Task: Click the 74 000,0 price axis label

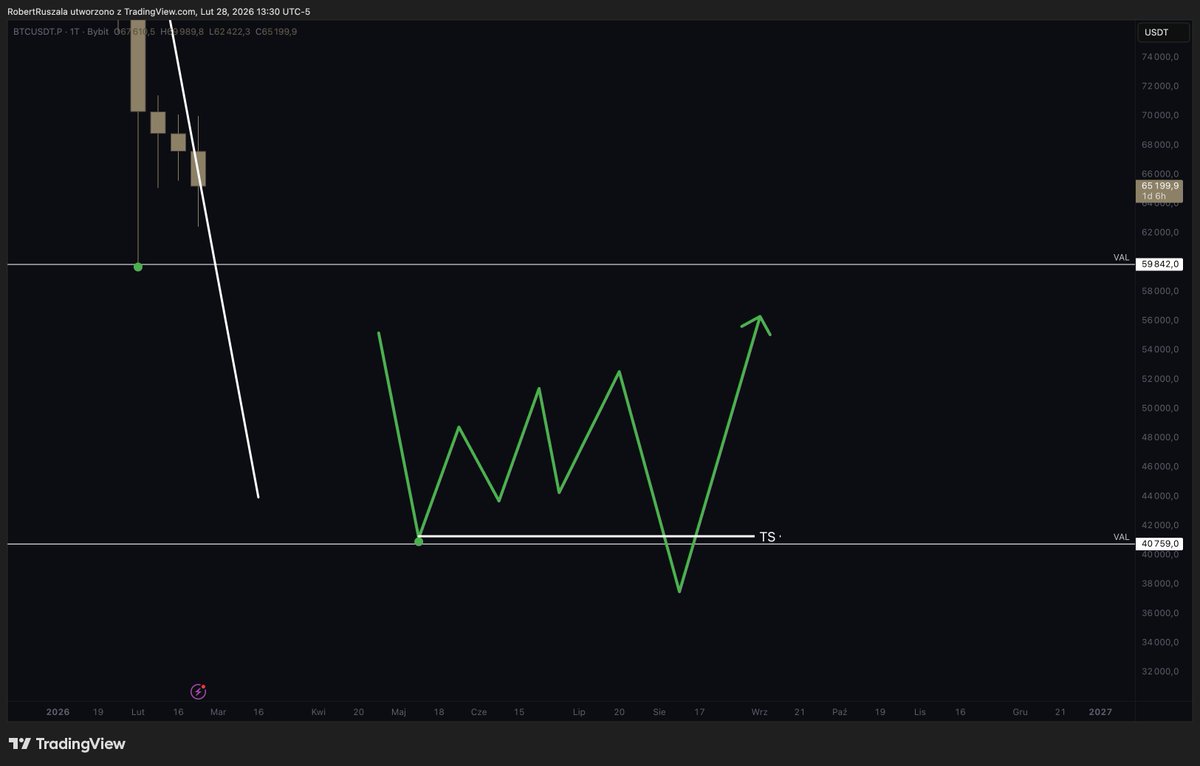Action: pyautogui.click(x=1161, y=57)
